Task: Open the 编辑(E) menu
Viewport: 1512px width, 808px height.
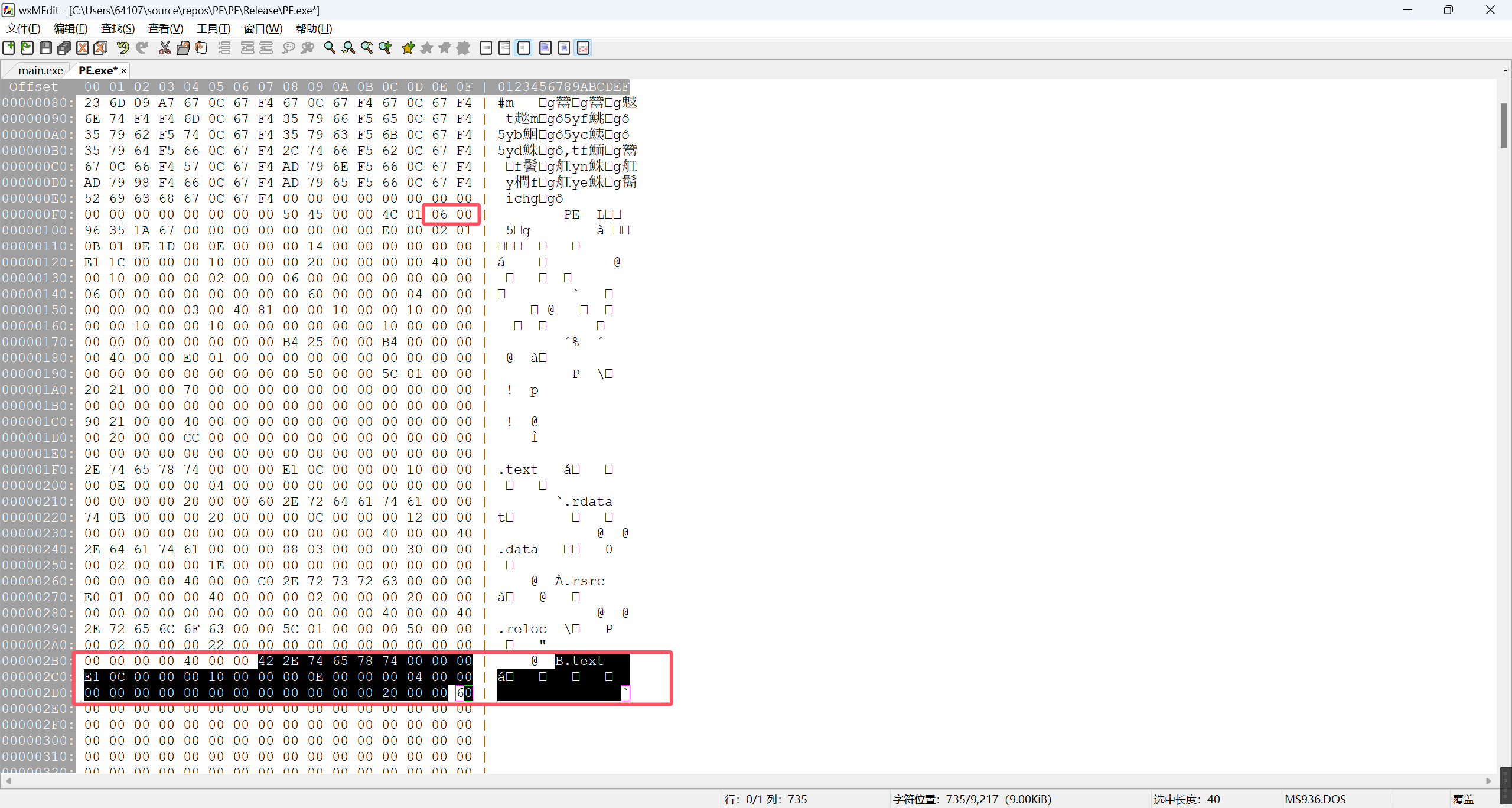Action: click(70, 28)
